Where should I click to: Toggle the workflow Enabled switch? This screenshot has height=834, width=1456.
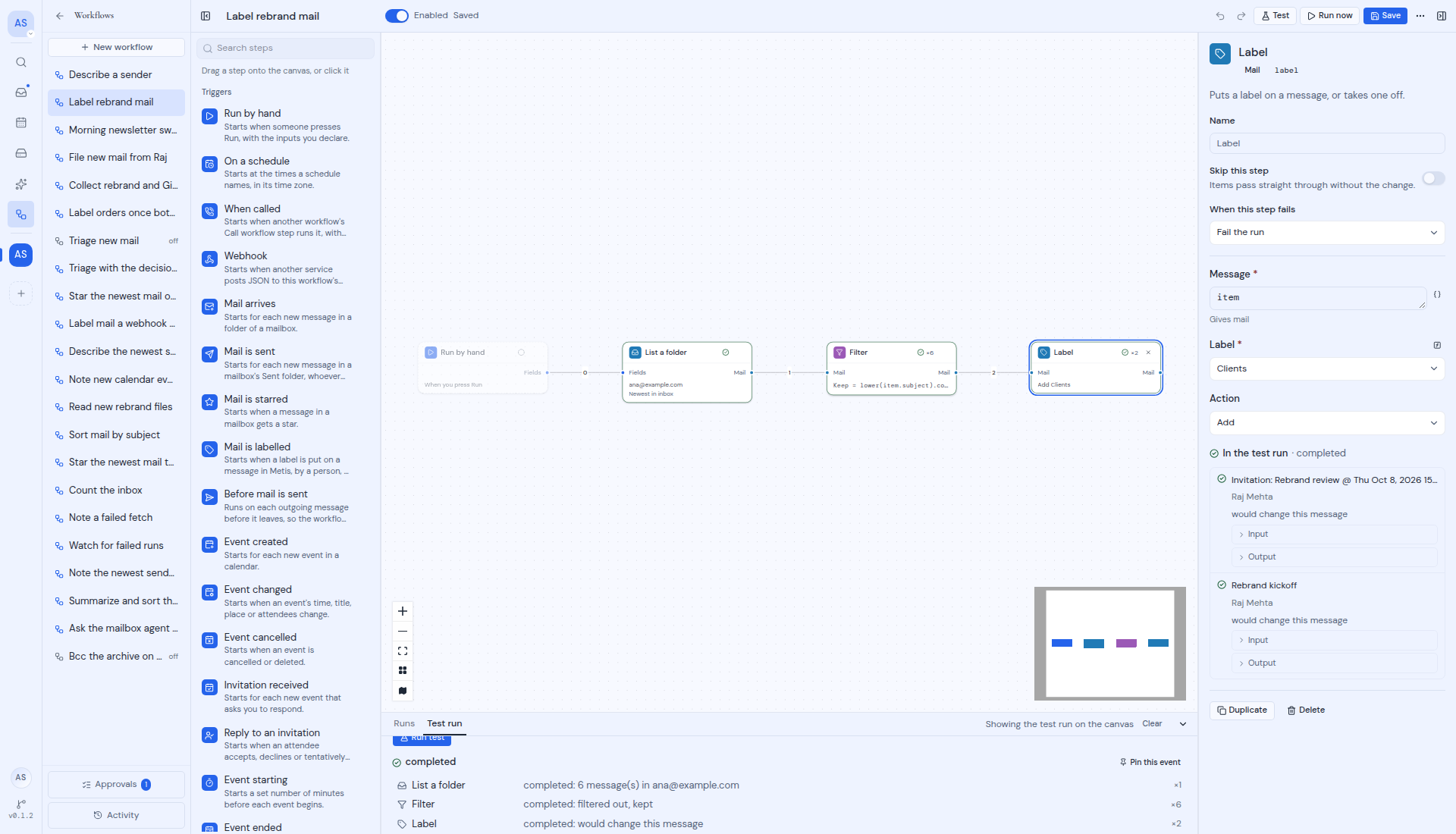pos(397,16)
